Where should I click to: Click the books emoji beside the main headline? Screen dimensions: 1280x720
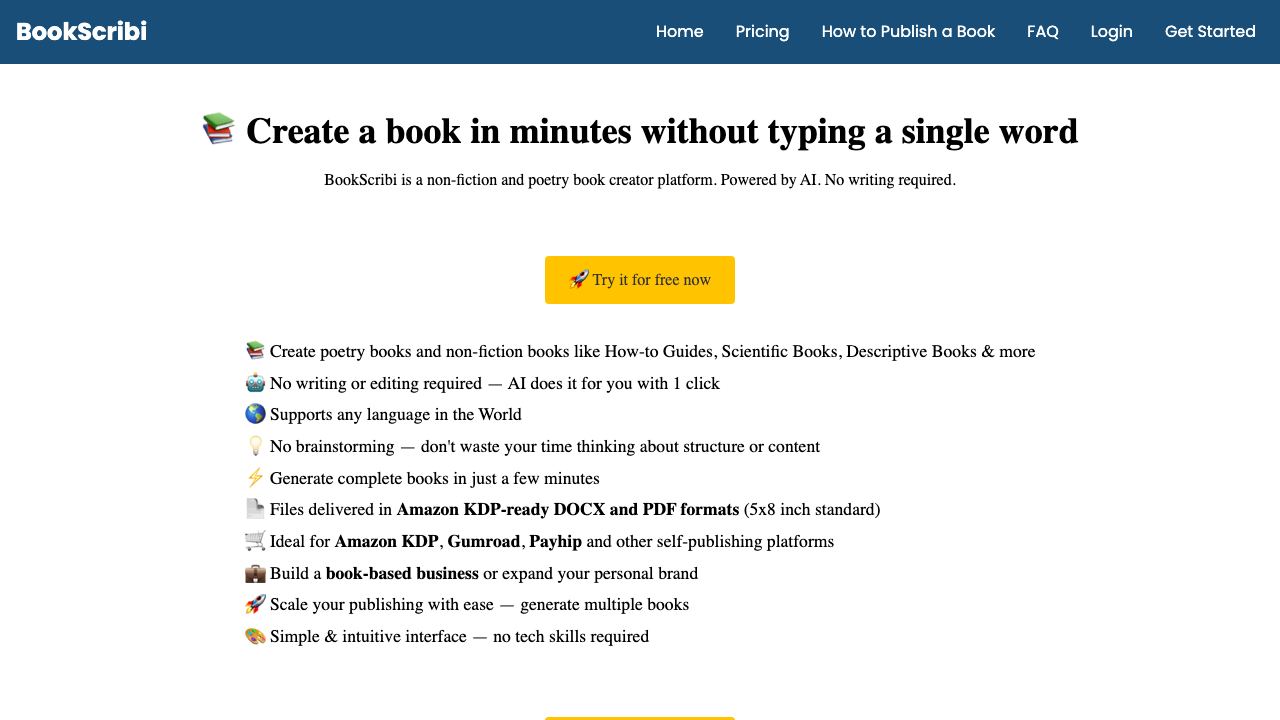point(218,129)
